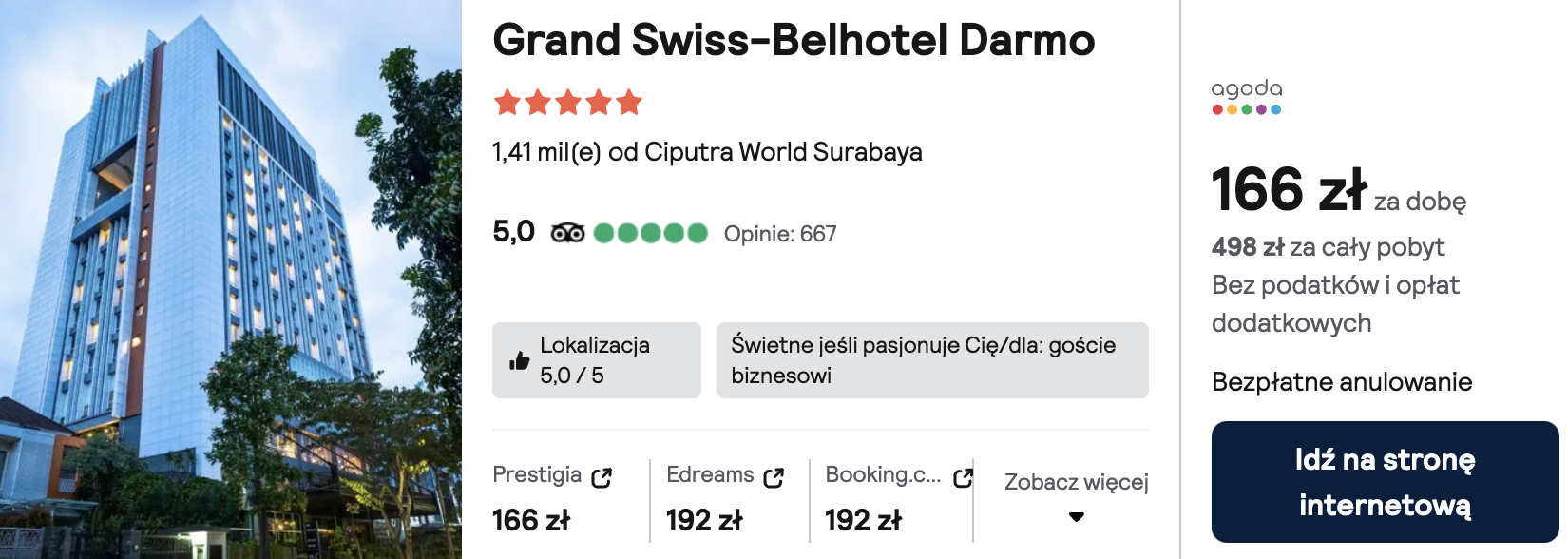The height and width of the screenshot is (559, 1568).
Task: Expand more offers via Zobacz więcej
Action: (1076, 483)
